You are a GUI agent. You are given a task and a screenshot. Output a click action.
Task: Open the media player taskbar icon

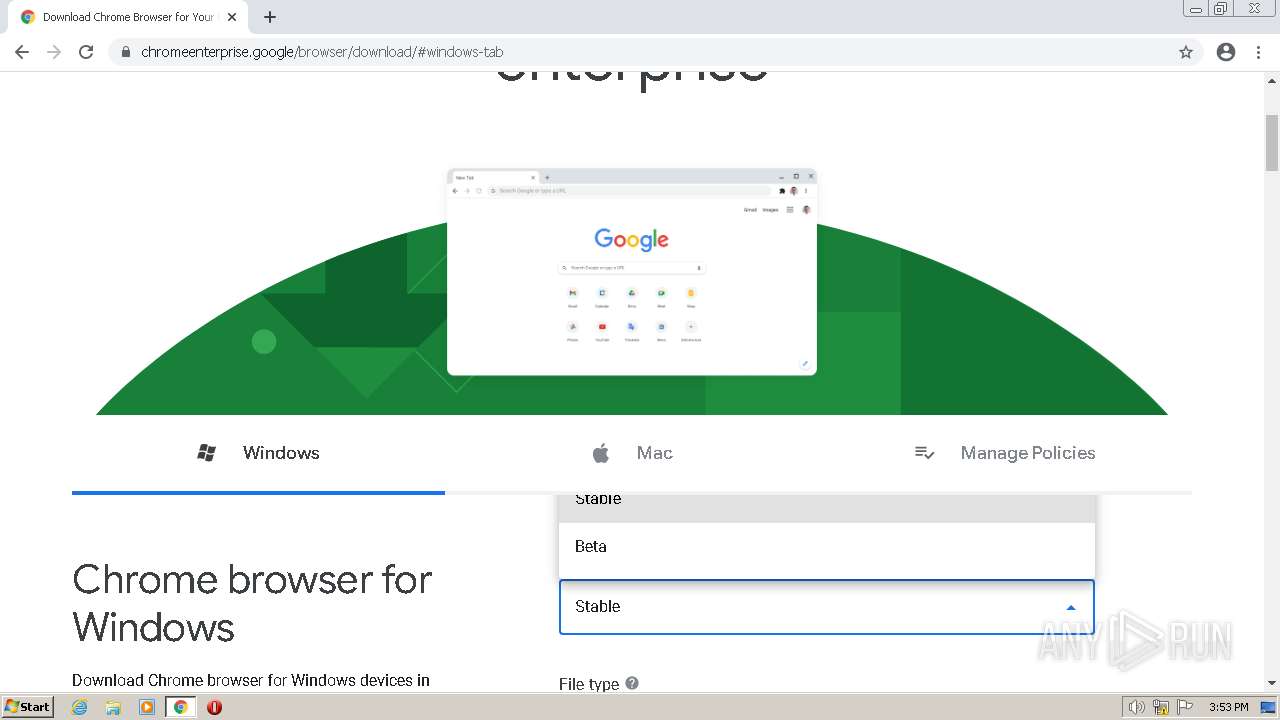click(x=147, y=707)
